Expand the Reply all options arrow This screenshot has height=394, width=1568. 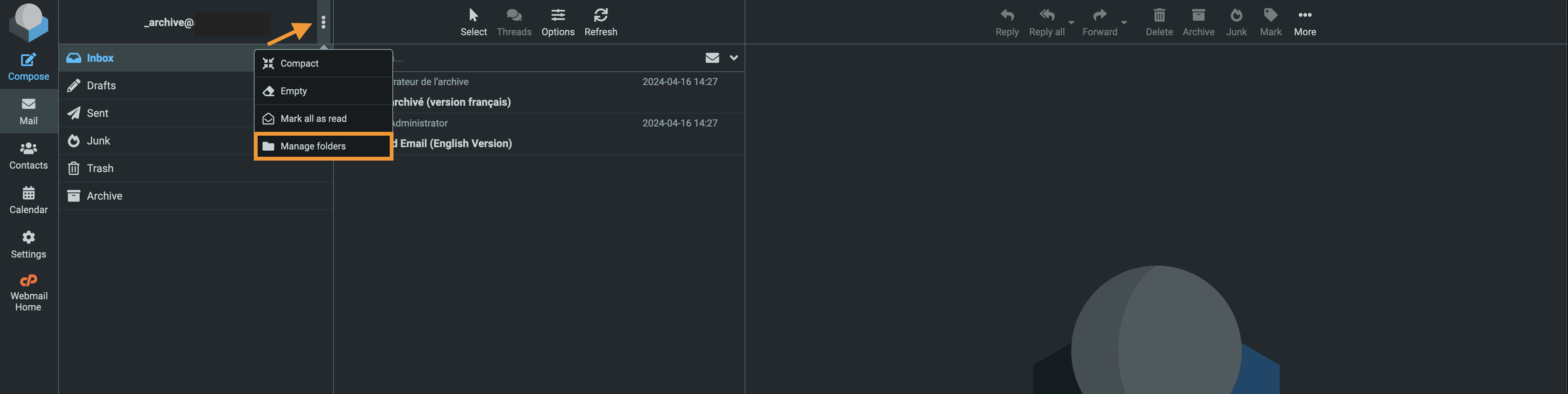(x=1071, y=23)
